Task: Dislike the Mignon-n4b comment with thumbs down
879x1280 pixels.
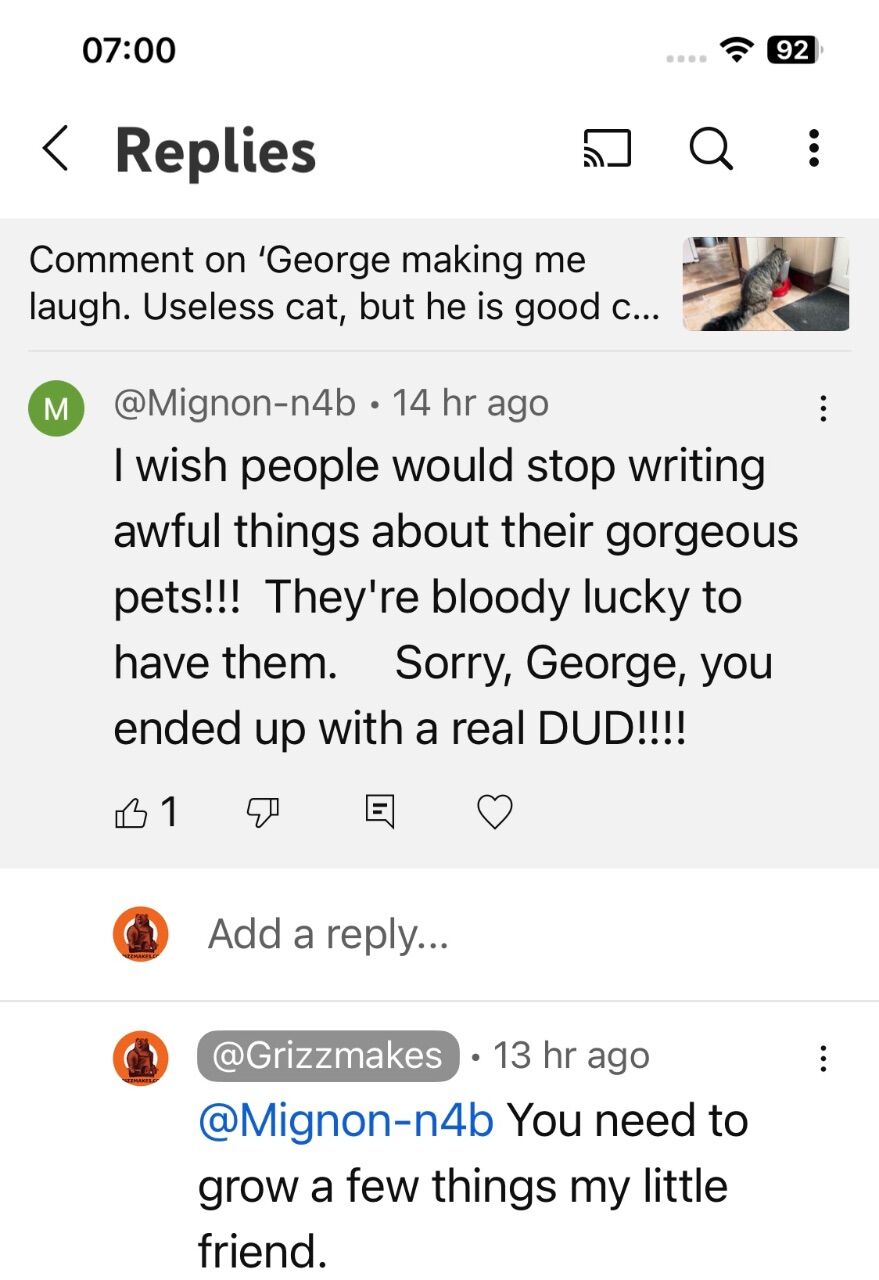Action: [x=263, y=813]
